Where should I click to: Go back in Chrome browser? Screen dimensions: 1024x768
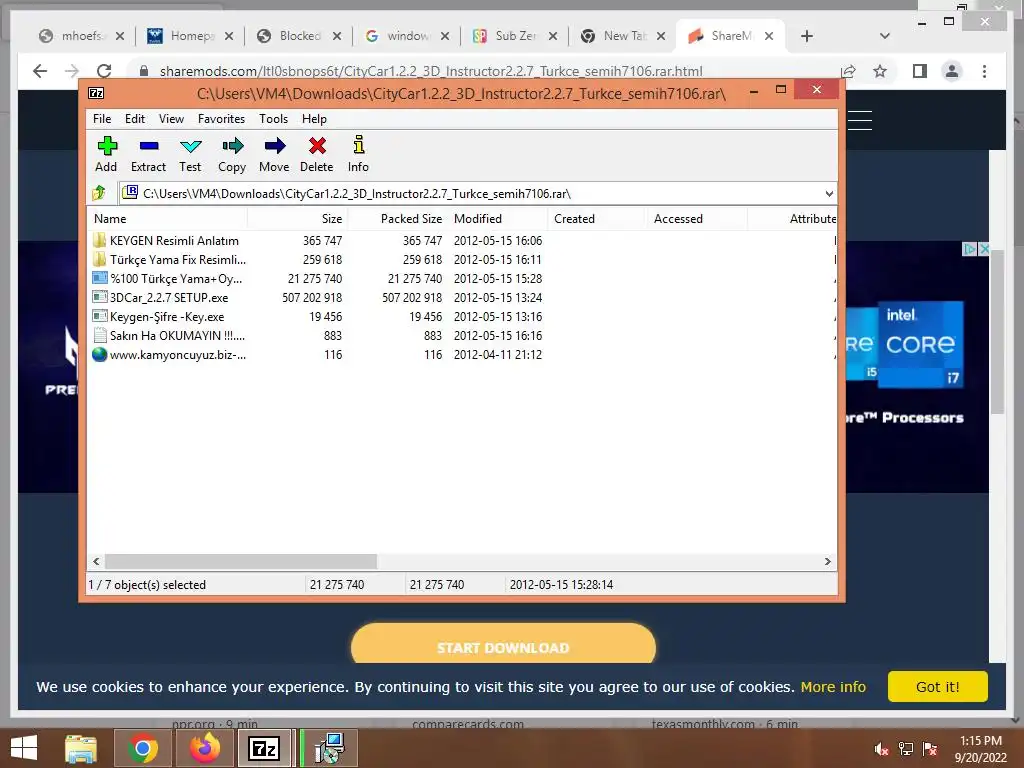pyautogui.click(x=40, y=71)
